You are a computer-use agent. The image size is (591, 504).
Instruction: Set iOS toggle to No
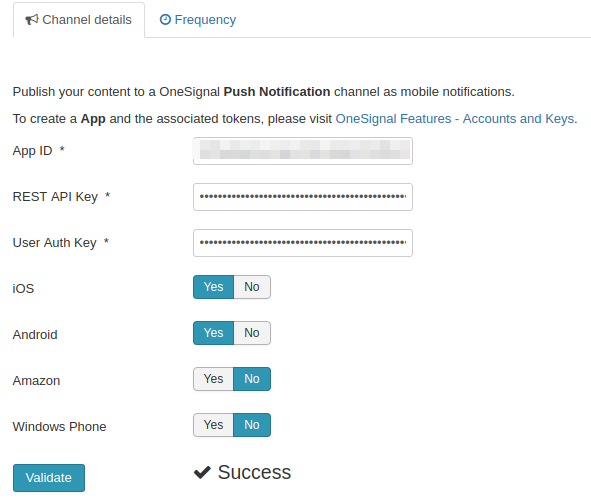(252, 287)
